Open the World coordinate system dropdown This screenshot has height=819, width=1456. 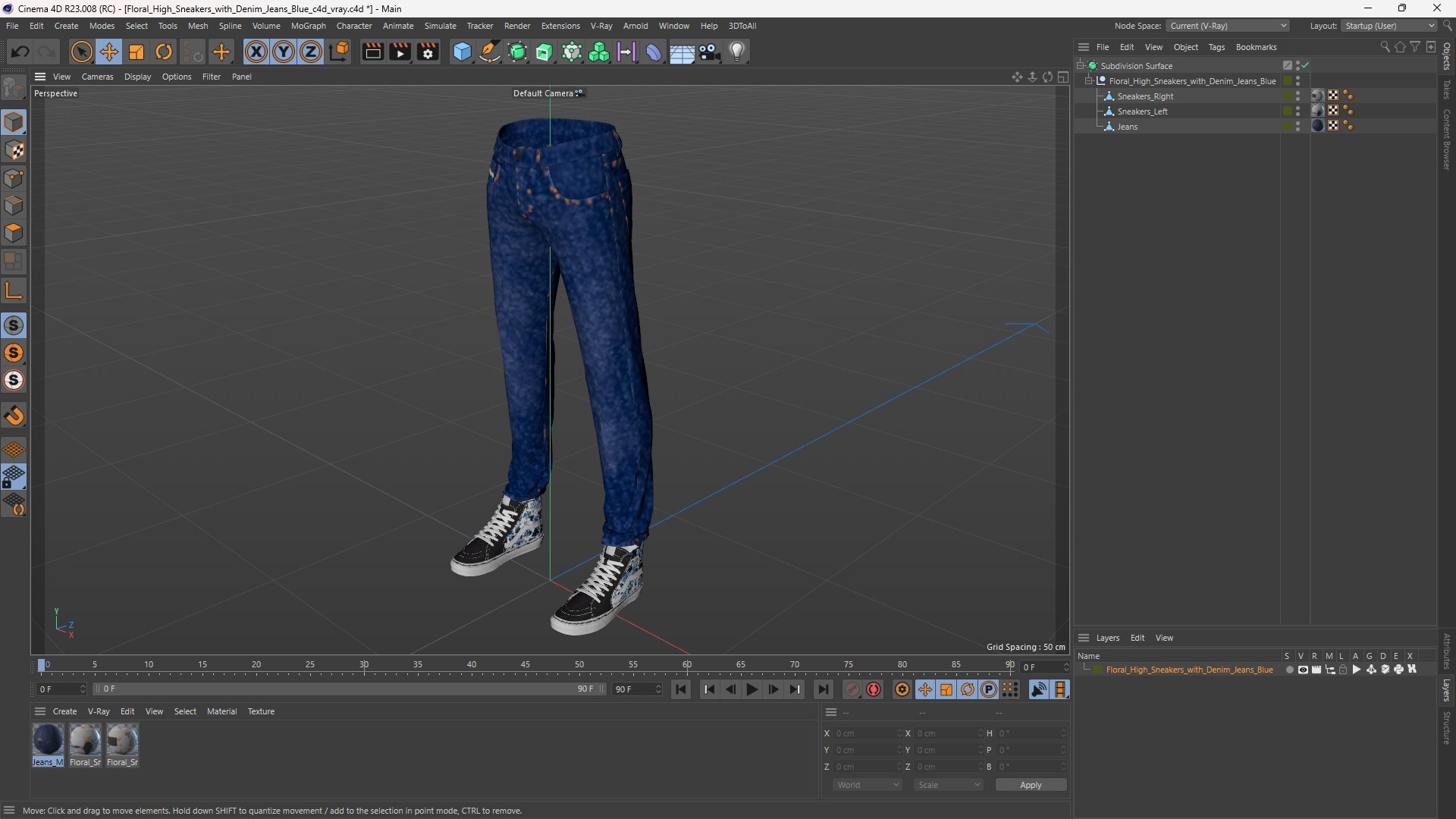pos(868,785)
